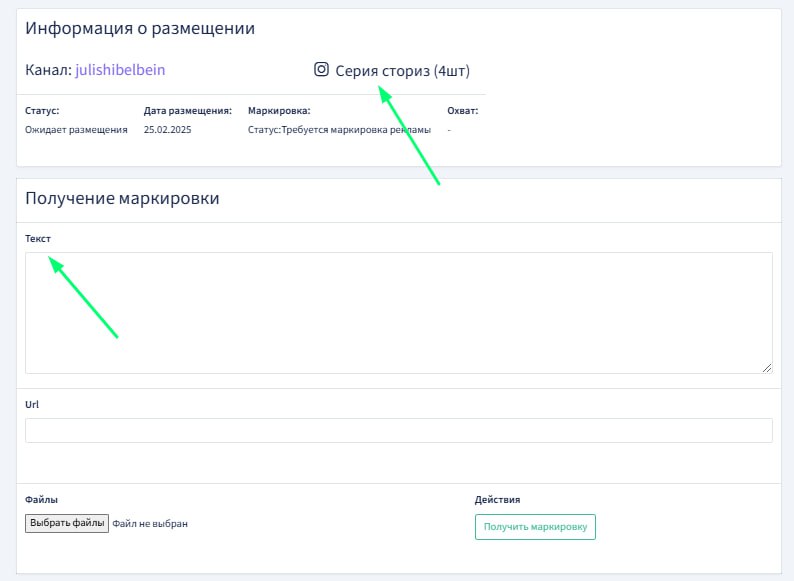Click the Получить маркировку button
The width and height of the screenshot is (794, 581).
pos(535,527)
